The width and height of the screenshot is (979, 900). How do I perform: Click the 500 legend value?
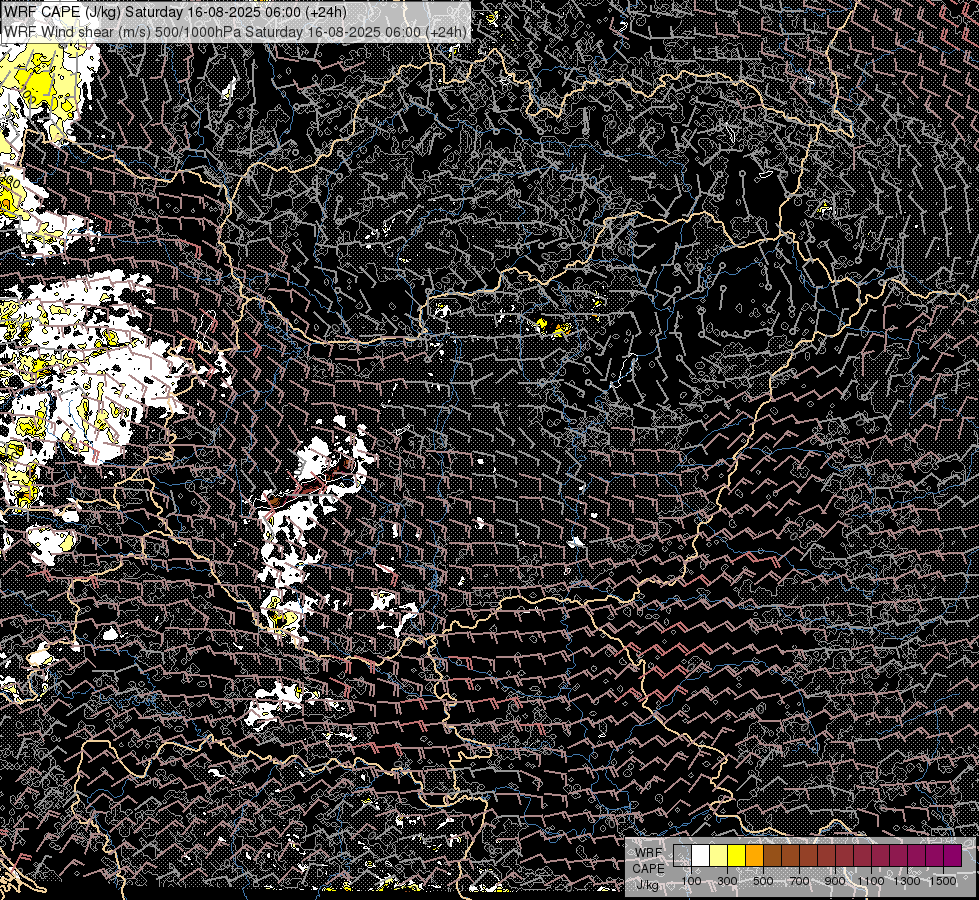pos(763,881)
